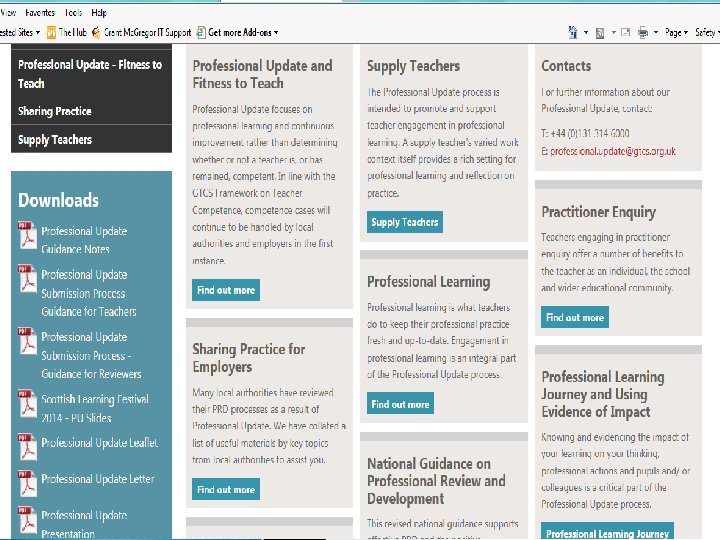Click Professional Learning Journey and Evidence heading
The image size is (720, 540).
pos(602,394)
